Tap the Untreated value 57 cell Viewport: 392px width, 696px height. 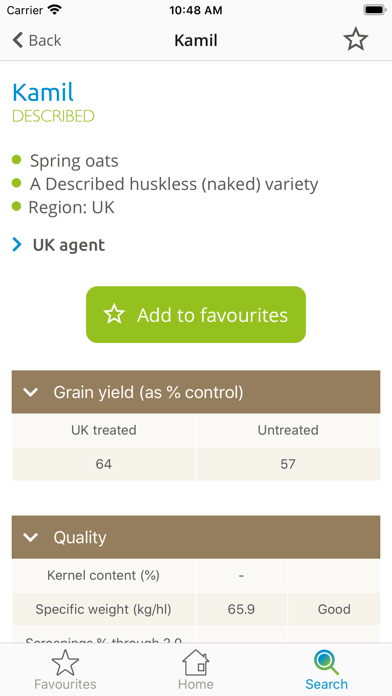(x=288, y=464)
